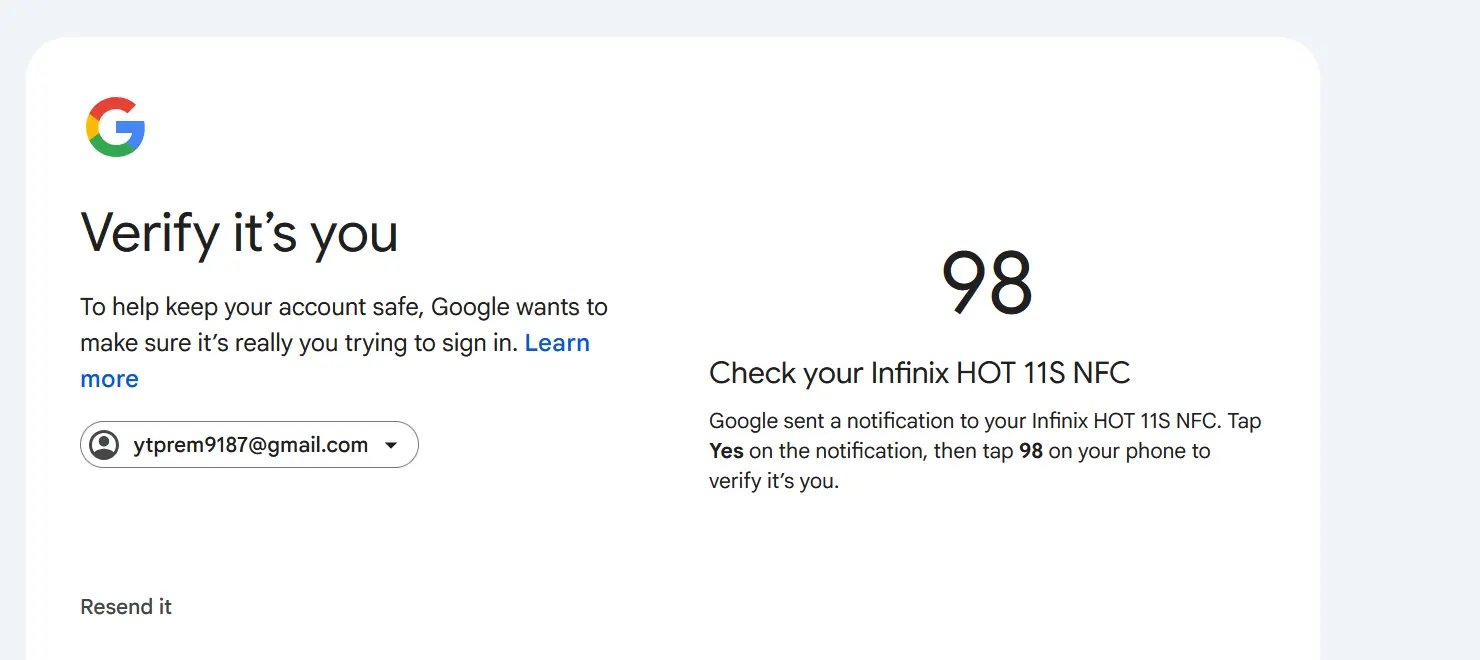Click Resend it
Image resolution: width=1480 pixels, height=660 pixels.
[x=126, y=607]
